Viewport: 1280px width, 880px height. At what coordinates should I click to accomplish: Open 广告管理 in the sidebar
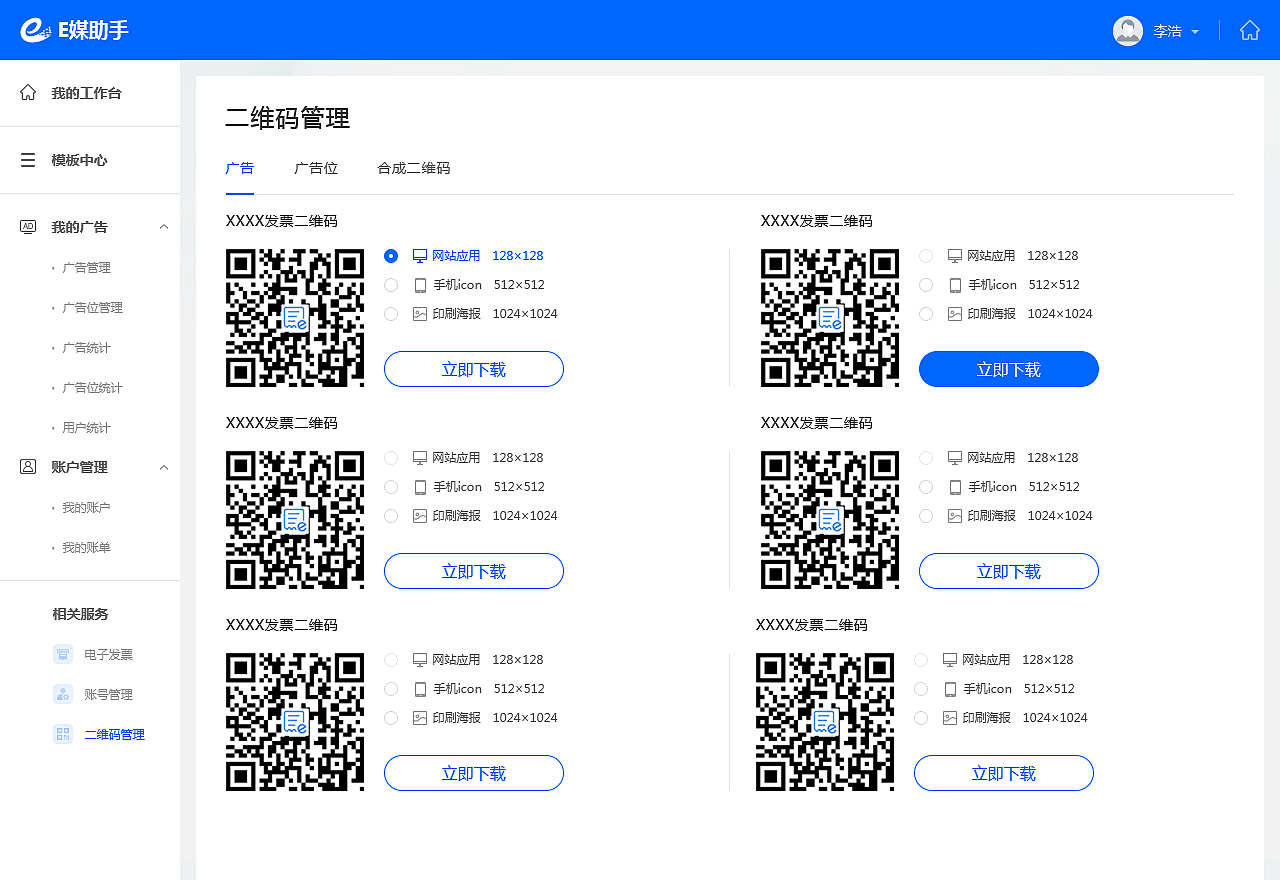tap(86, 267)
